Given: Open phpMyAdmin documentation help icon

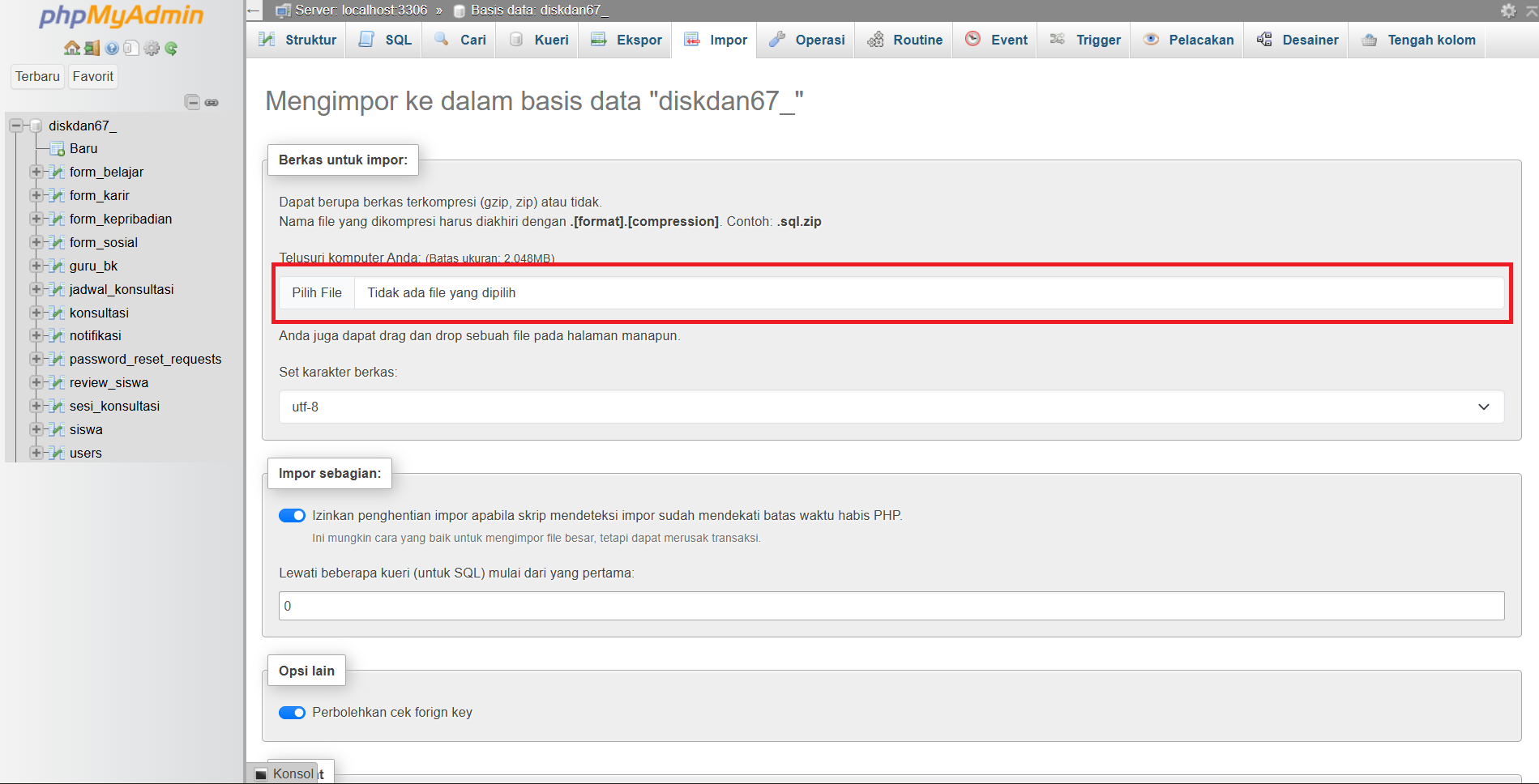Looking at the screenshot, I should pos(112,49).
